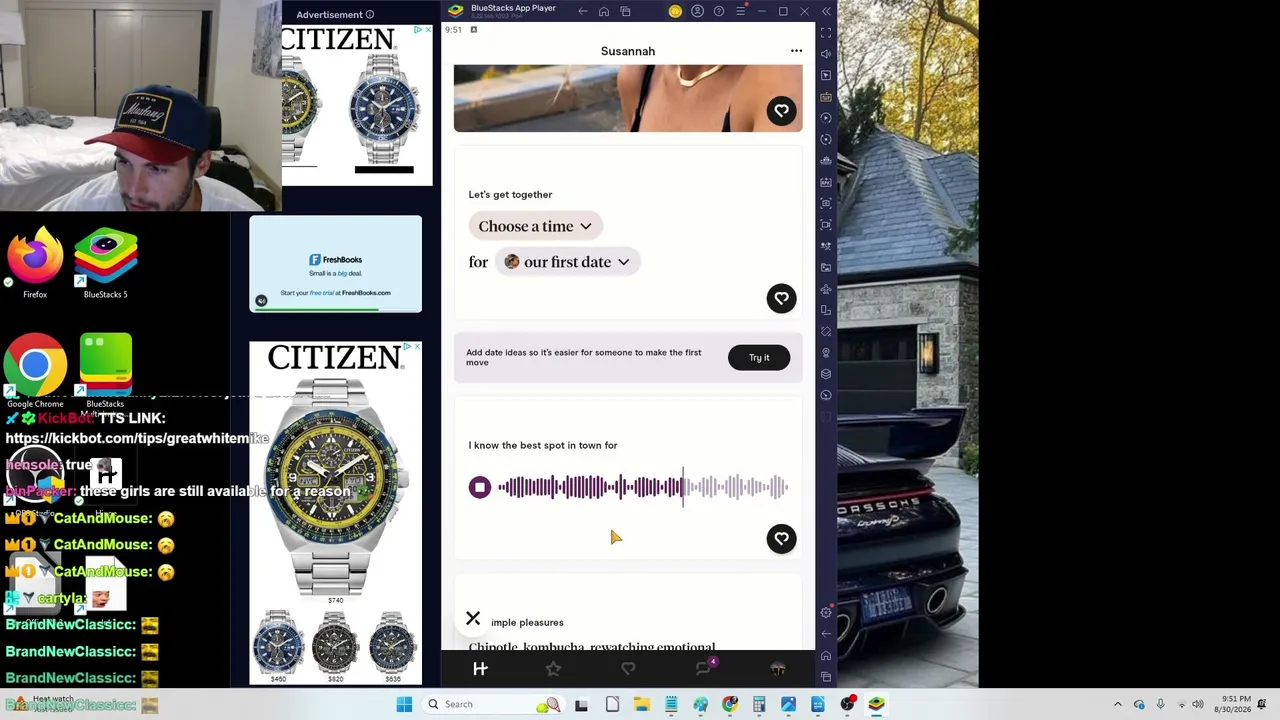Open BlueStacks recent apps from title bar
The height and width of the screenshot is (720, 1280).
click(625, 11)
